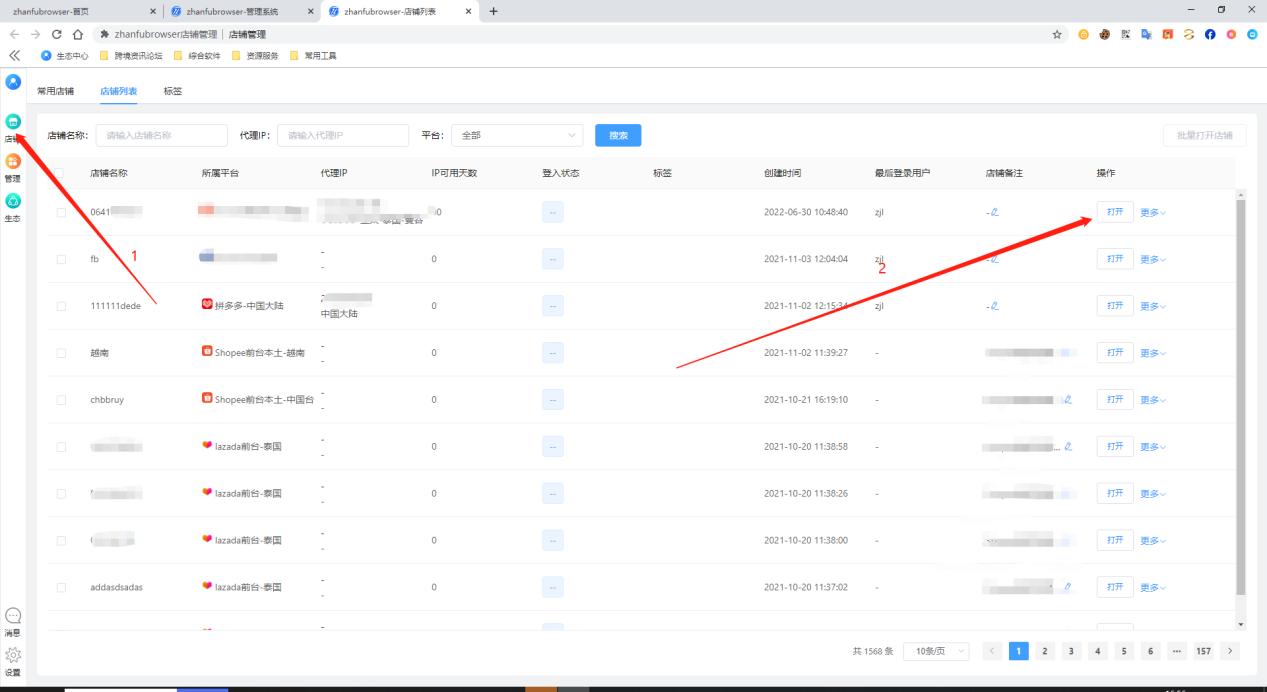Viewport: 1267px width, 692px height.
Task: Click the pagination ellipsis jump button
Action: coord(1176,651)
